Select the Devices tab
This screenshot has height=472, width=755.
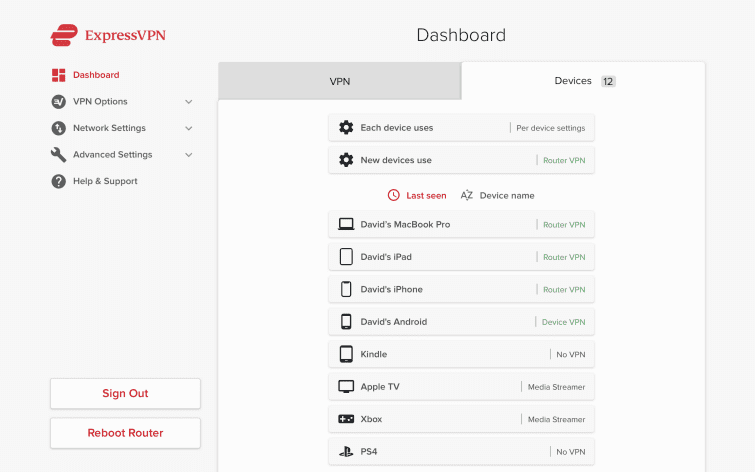pos(583,81)
